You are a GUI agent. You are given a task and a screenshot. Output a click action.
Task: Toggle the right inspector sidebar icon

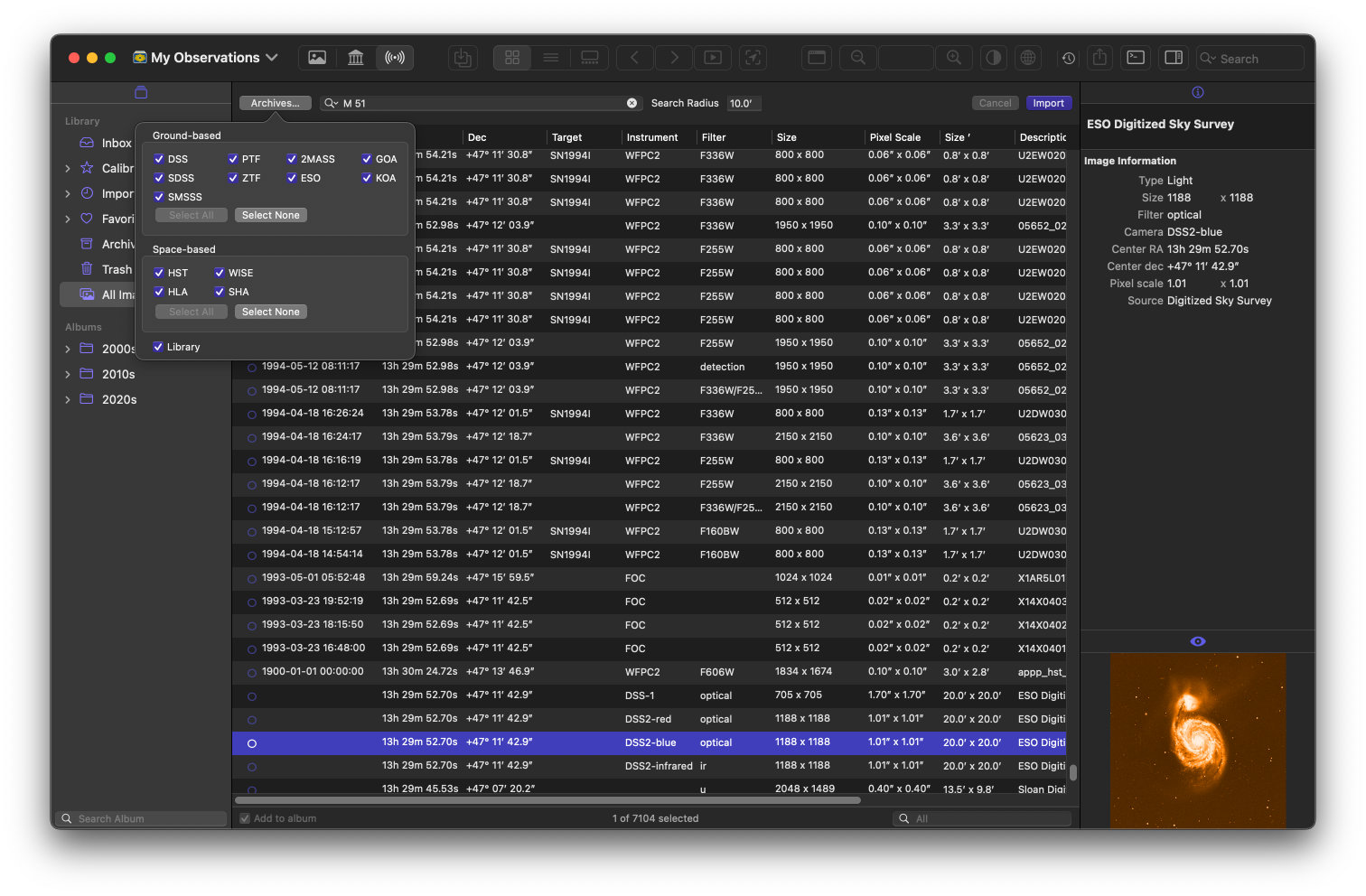[1174, 58]
